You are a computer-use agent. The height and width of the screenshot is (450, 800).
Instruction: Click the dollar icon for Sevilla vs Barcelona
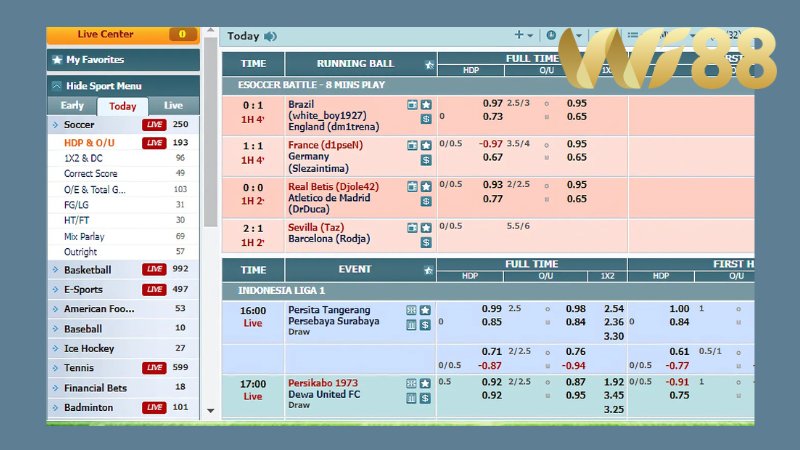tap(425, 242)
